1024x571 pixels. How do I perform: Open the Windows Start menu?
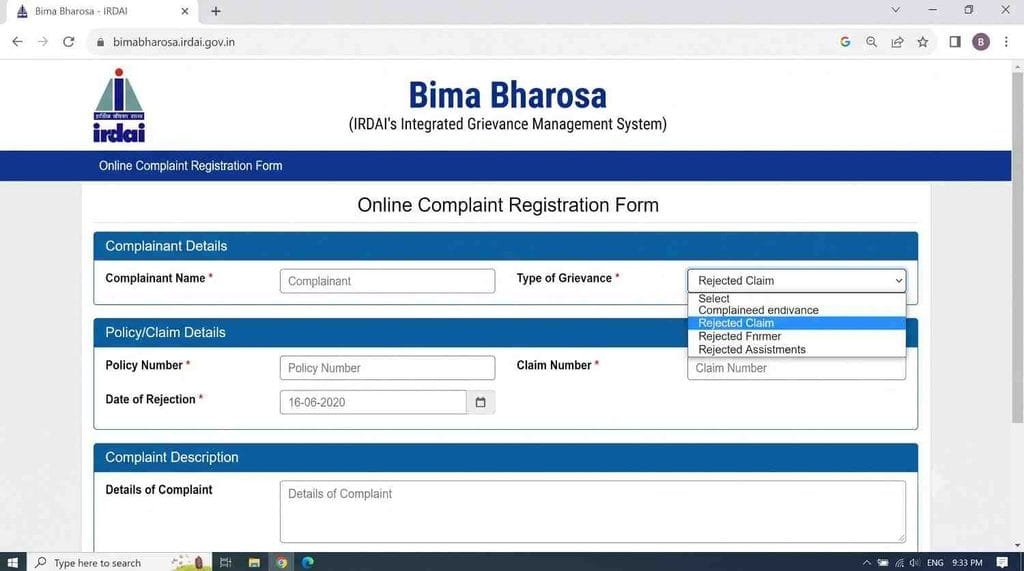coord(12,563)
